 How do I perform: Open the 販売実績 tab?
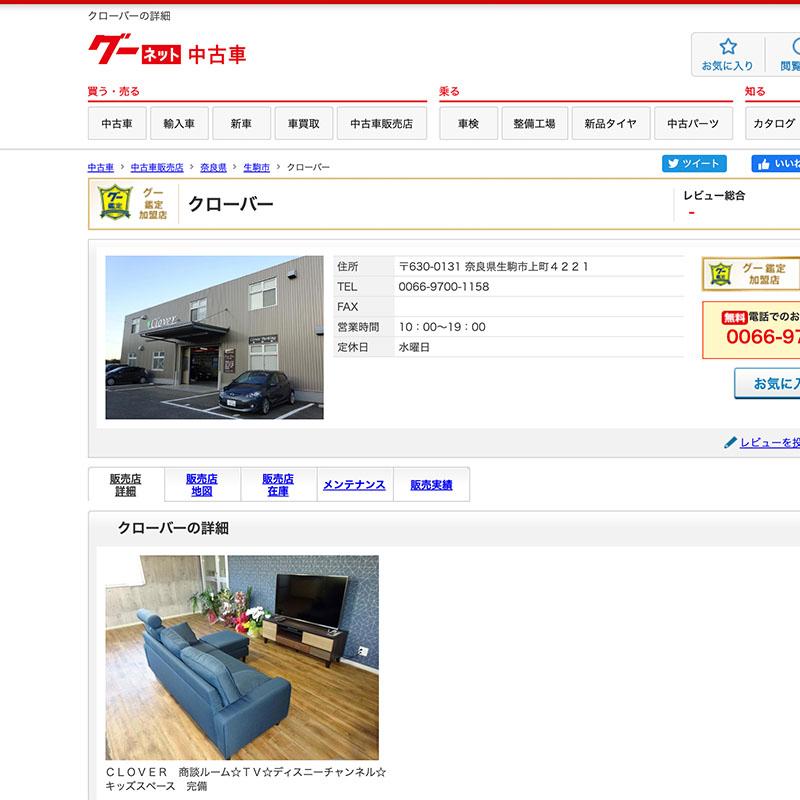click(x=431, y=485)
